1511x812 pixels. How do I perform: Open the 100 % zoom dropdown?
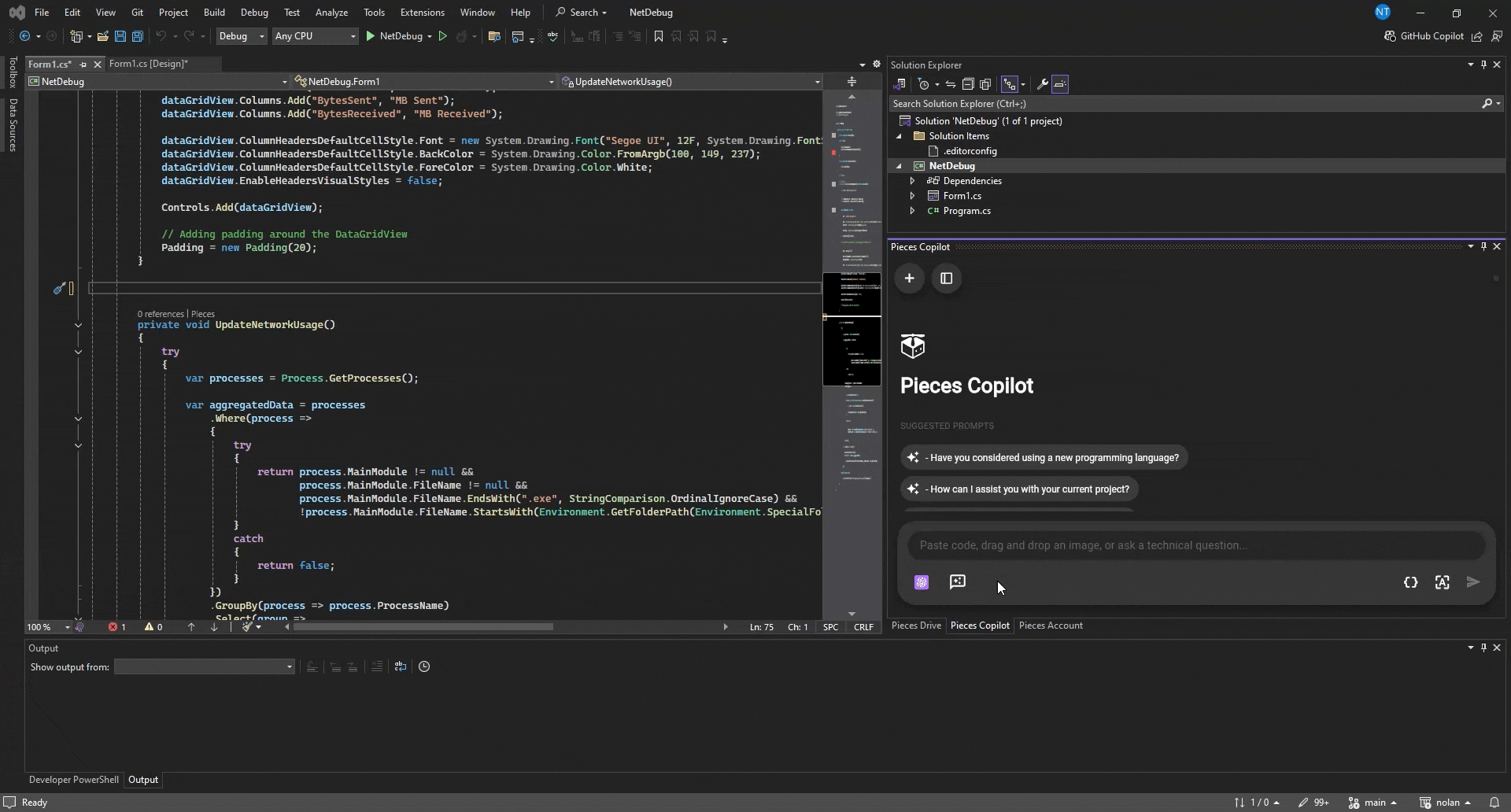pyautogui.click(x=48, y=627)
